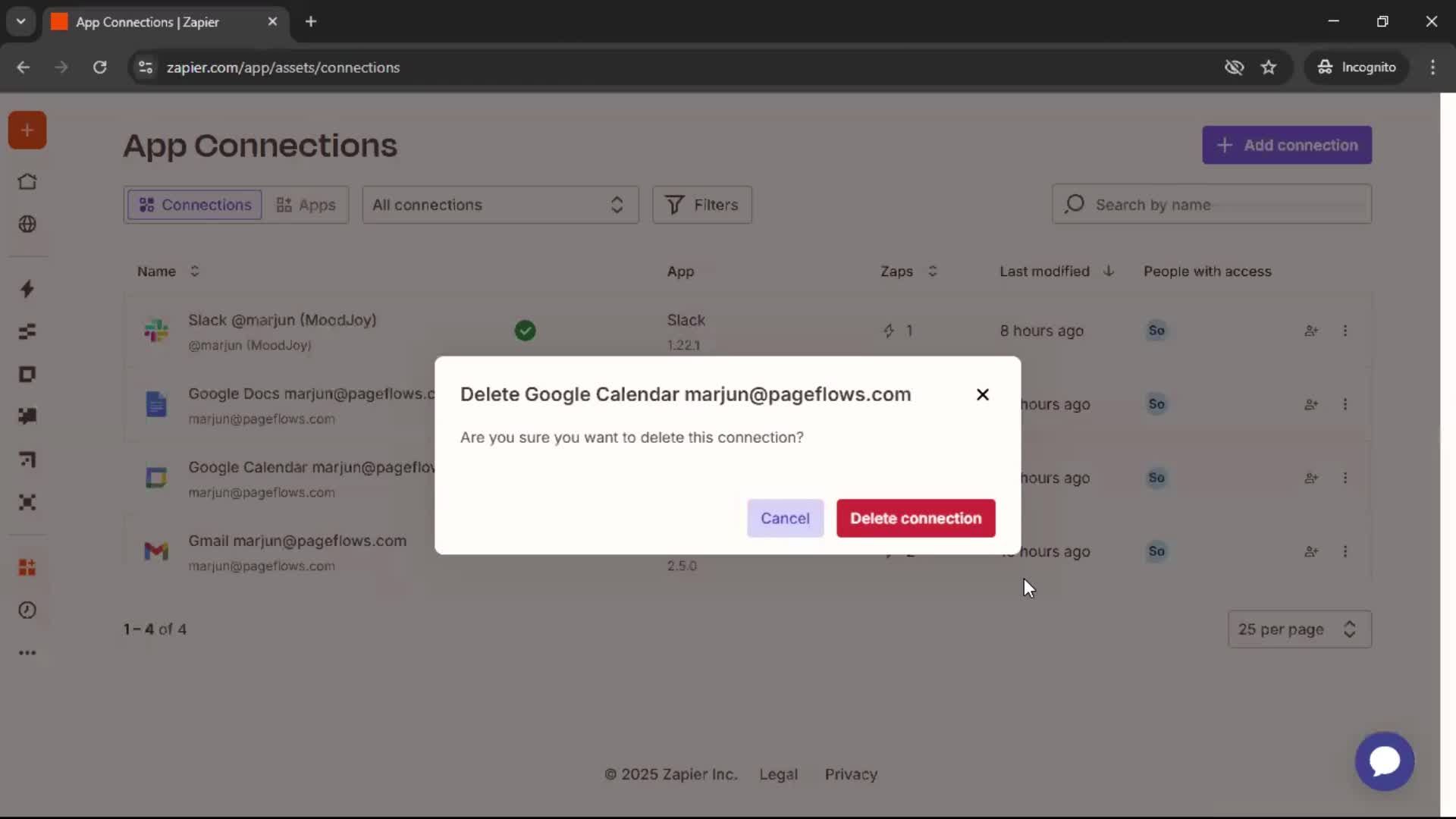This screenshot has height=819, width=1456.
Task: Click the Incognito indicator
Action: tap(1357, 67)
